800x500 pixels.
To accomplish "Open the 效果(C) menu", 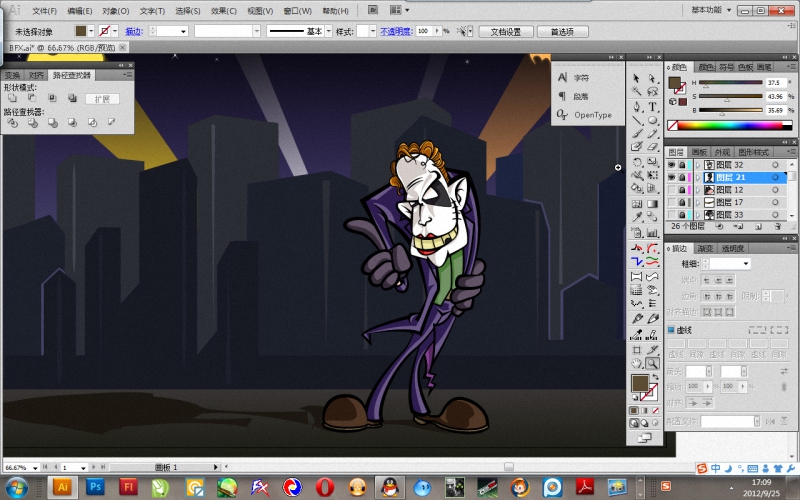I will click(224, 11).
